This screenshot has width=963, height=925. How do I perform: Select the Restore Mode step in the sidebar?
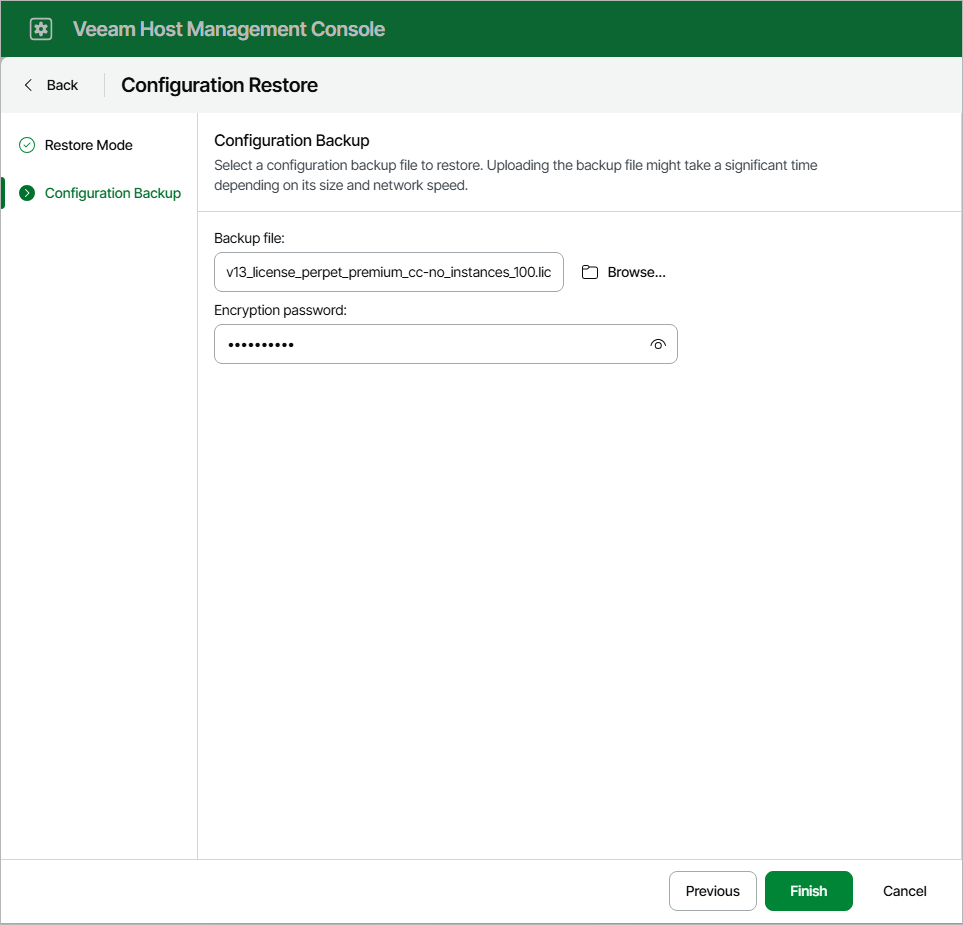coord(88,145)
